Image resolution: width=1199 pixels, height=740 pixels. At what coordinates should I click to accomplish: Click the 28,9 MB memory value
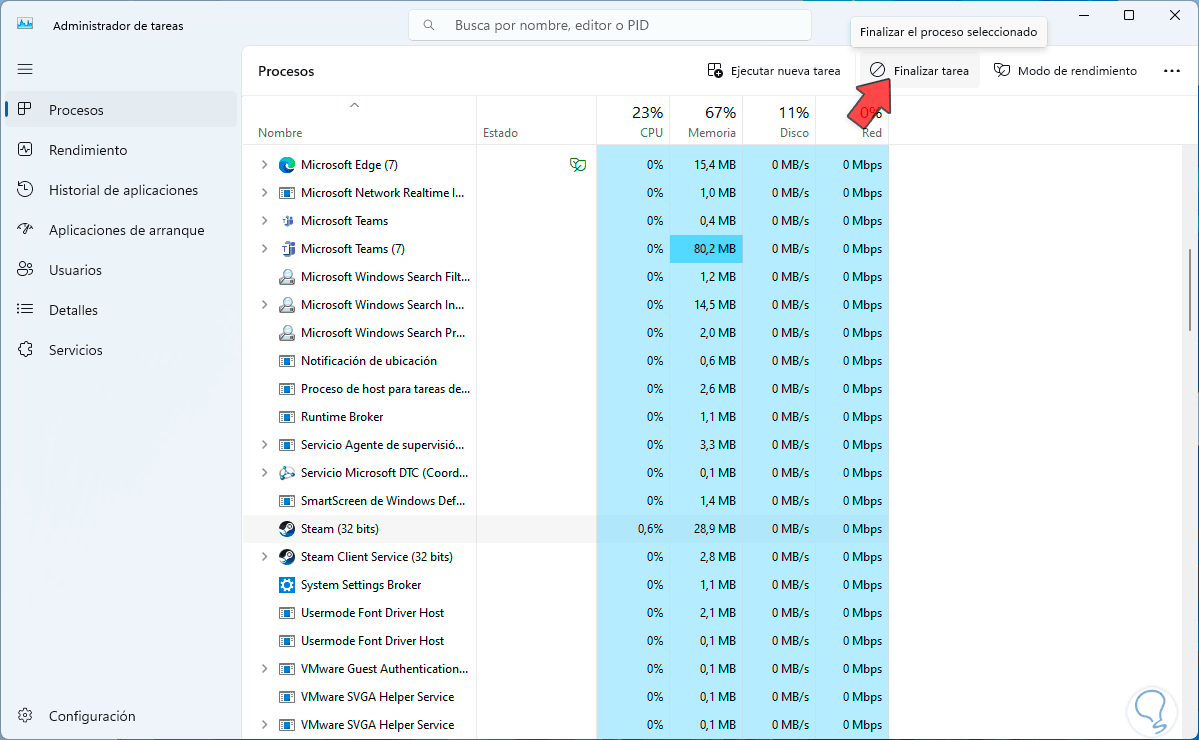(715, 528)
